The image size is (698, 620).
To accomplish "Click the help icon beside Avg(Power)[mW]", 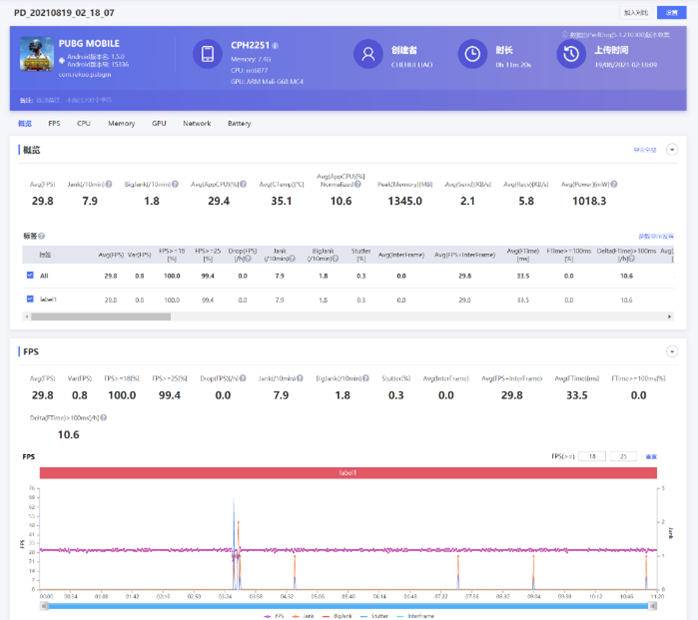I will (x=613, y=185).
